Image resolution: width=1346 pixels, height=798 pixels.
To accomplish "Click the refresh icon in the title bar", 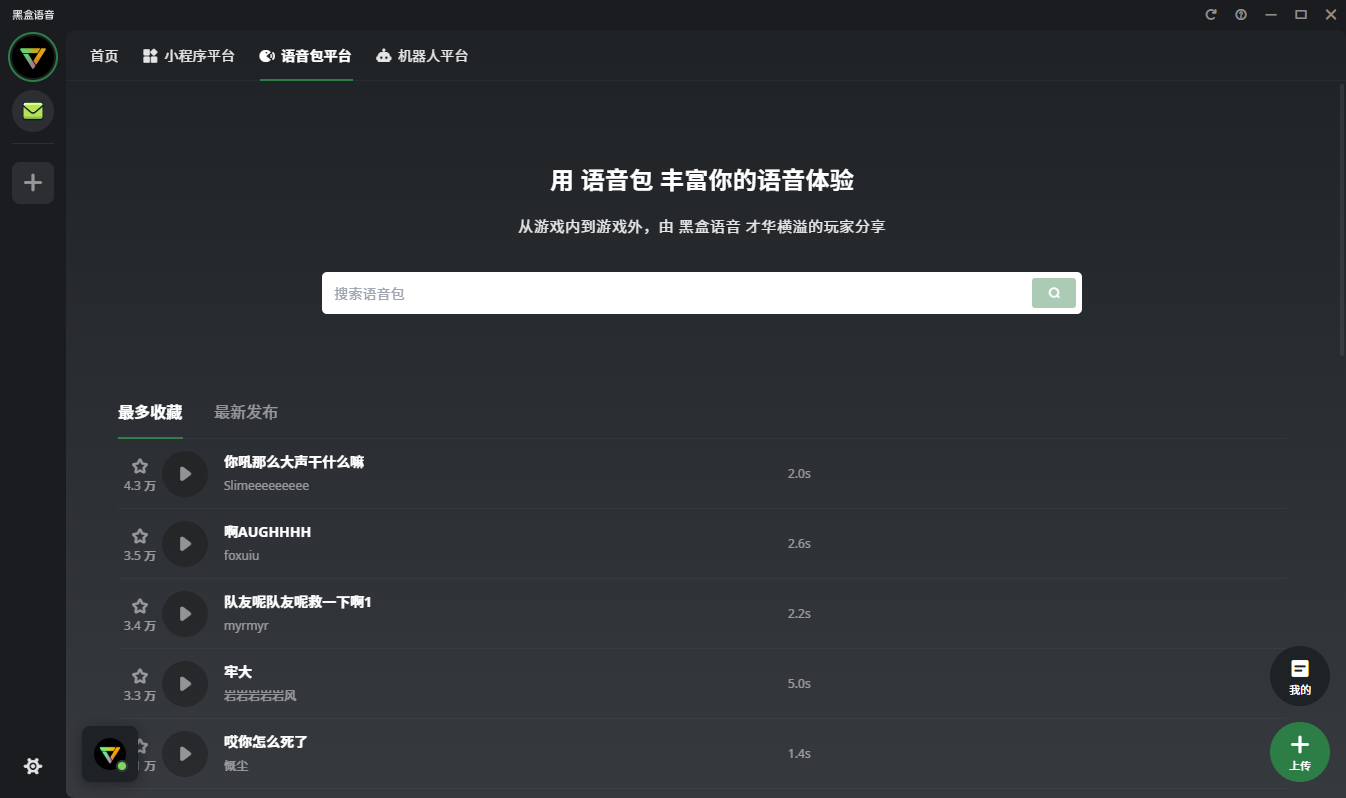I will pos(1210,14).
